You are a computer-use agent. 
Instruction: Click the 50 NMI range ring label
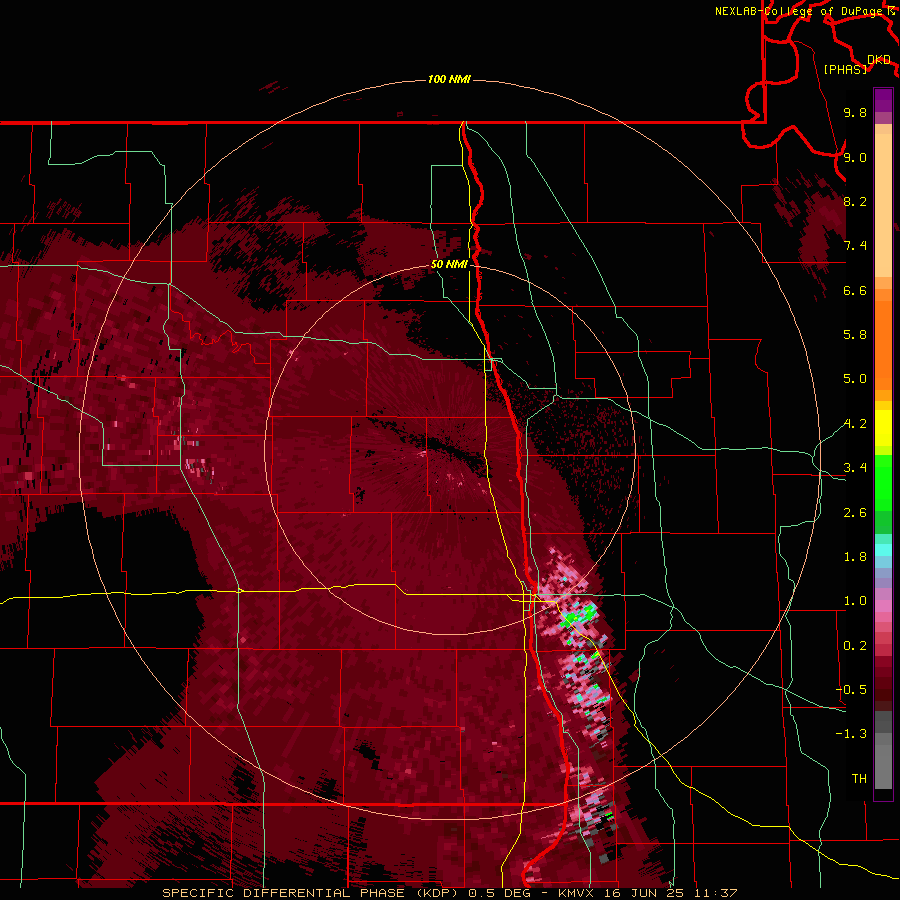pyautogui.click(x=449, y=264)
